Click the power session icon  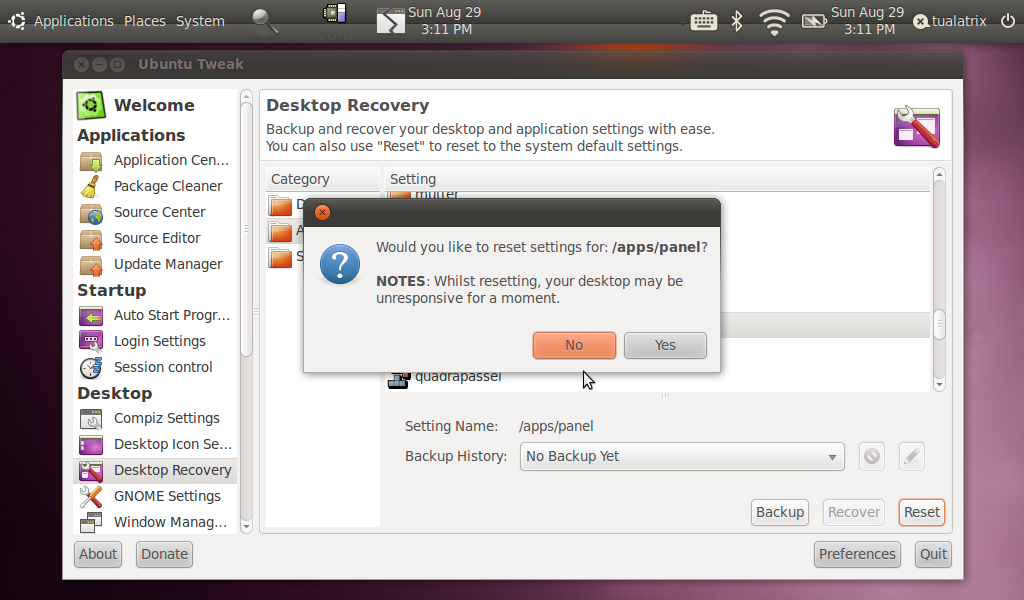(x=1008, y=21)
